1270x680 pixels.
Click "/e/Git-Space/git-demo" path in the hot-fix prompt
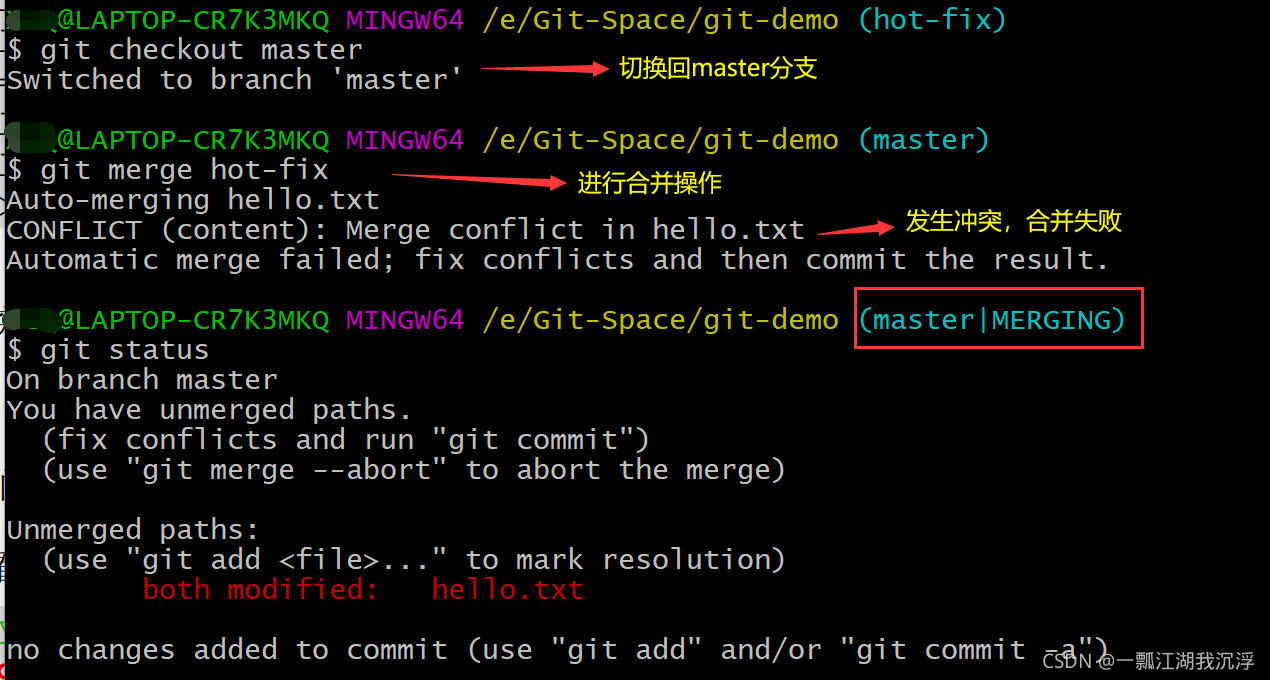pyautogui.click(x=660, y=20)
